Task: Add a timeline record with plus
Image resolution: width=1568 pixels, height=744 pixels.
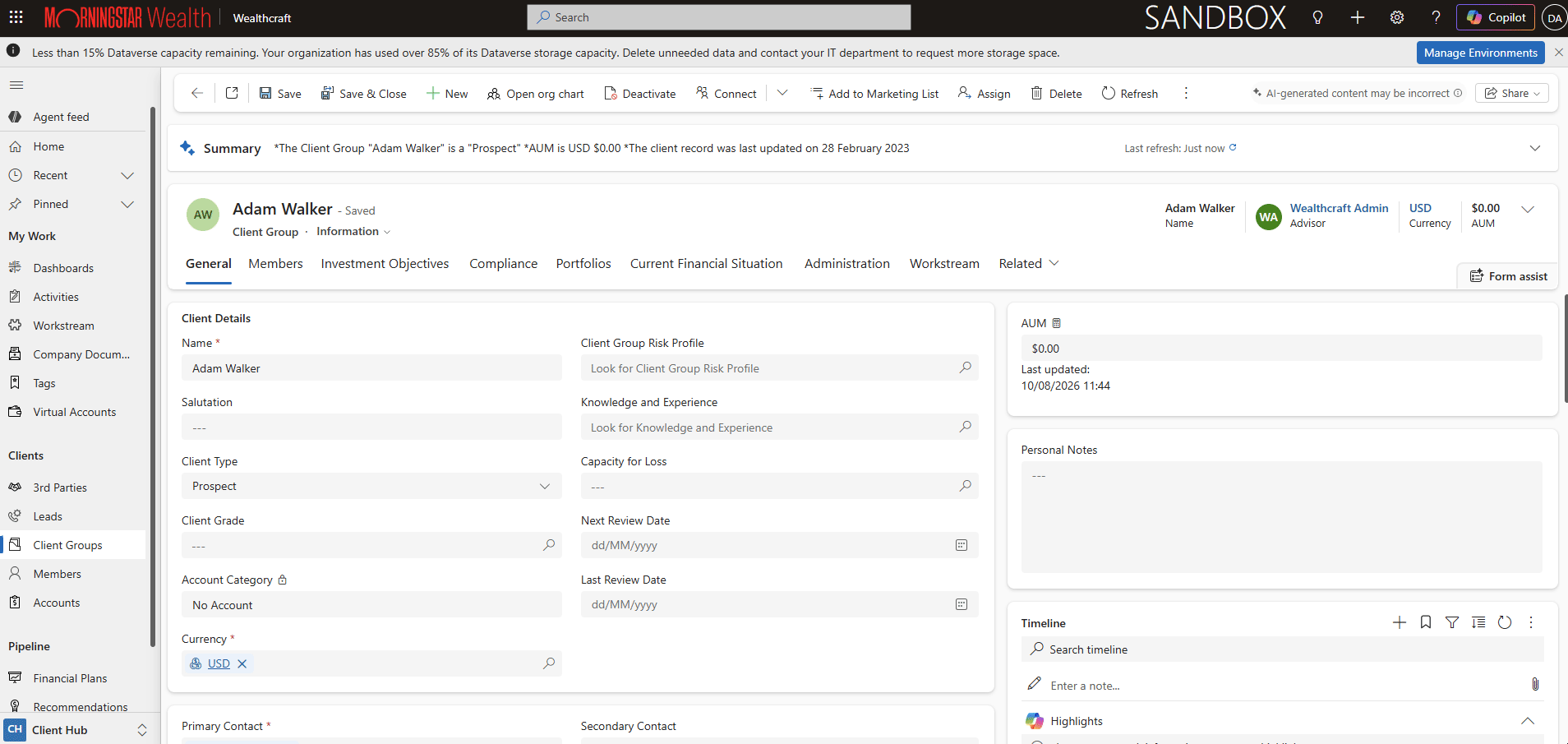Action: click(1400, 622)
